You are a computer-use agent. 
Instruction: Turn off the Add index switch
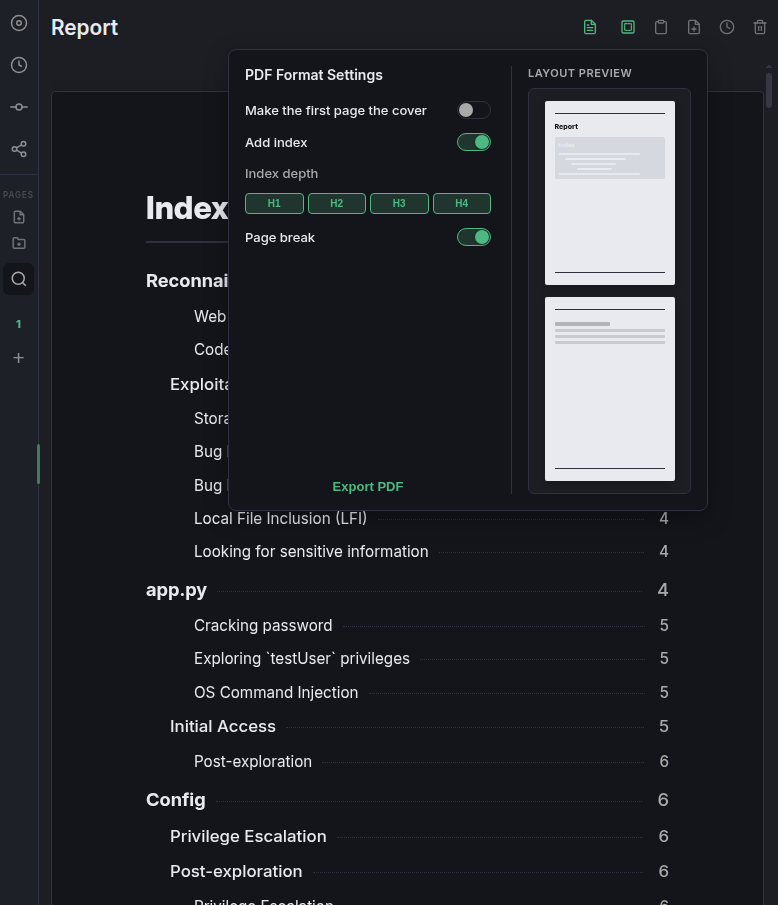pyautogui.click(x=474, y=142)
